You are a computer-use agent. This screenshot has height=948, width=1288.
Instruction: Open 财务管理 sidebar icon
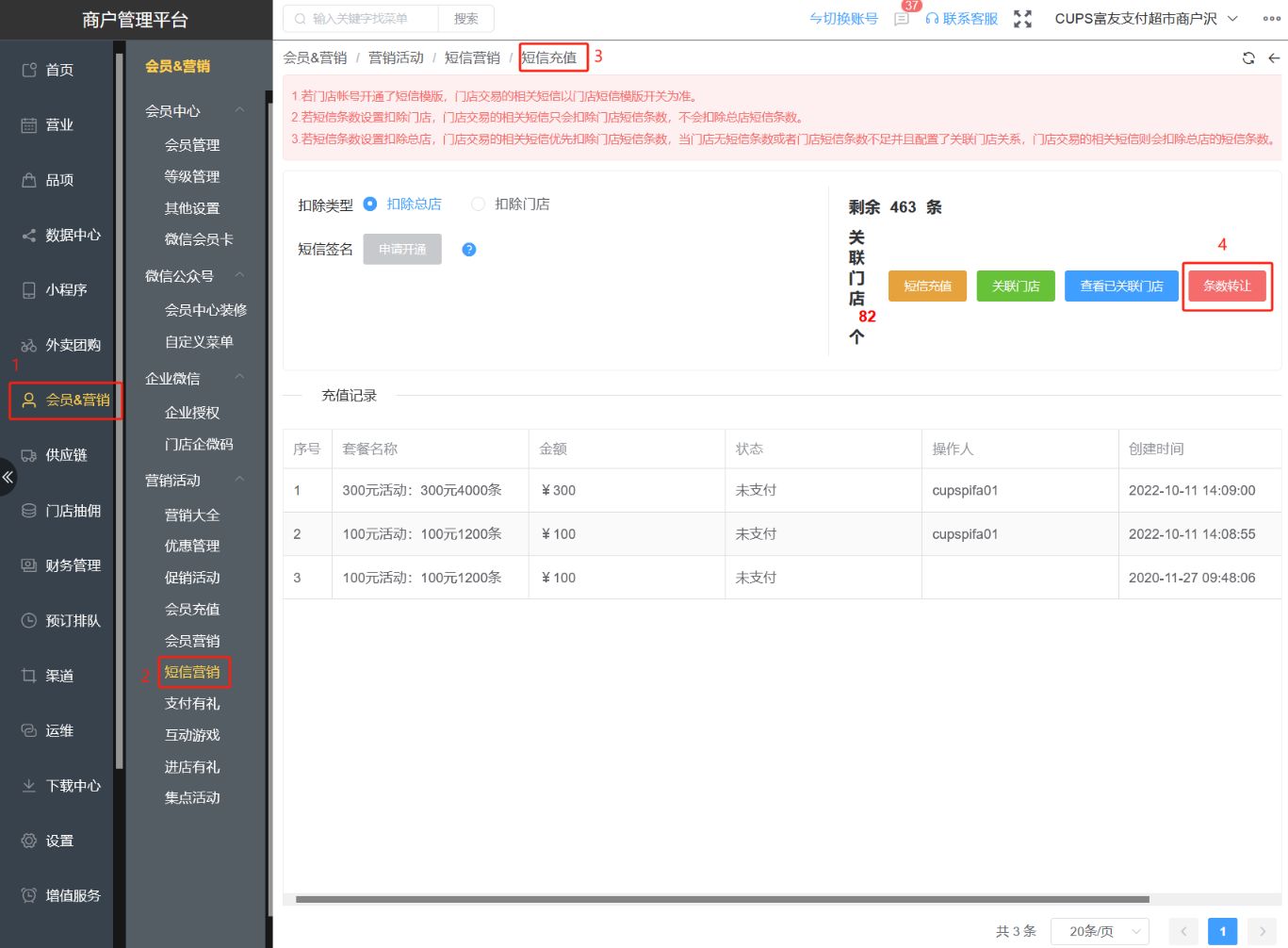(29, 565)
